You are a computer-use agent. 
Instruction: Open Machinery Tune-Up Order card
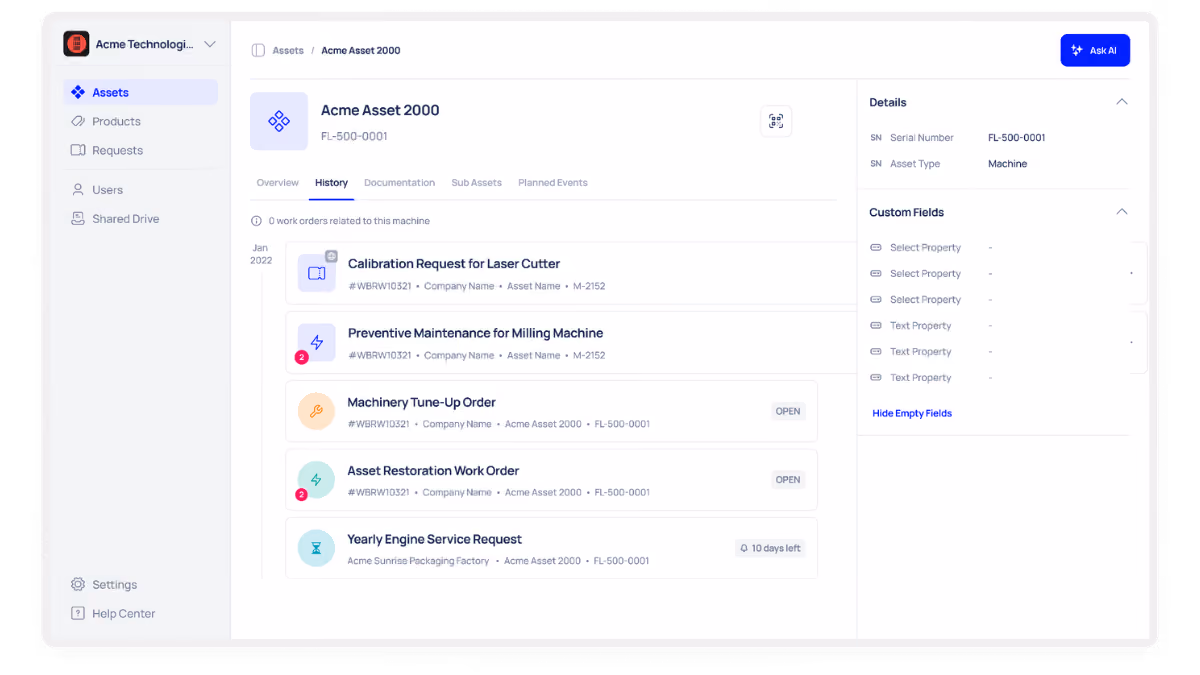pos(551,411)
